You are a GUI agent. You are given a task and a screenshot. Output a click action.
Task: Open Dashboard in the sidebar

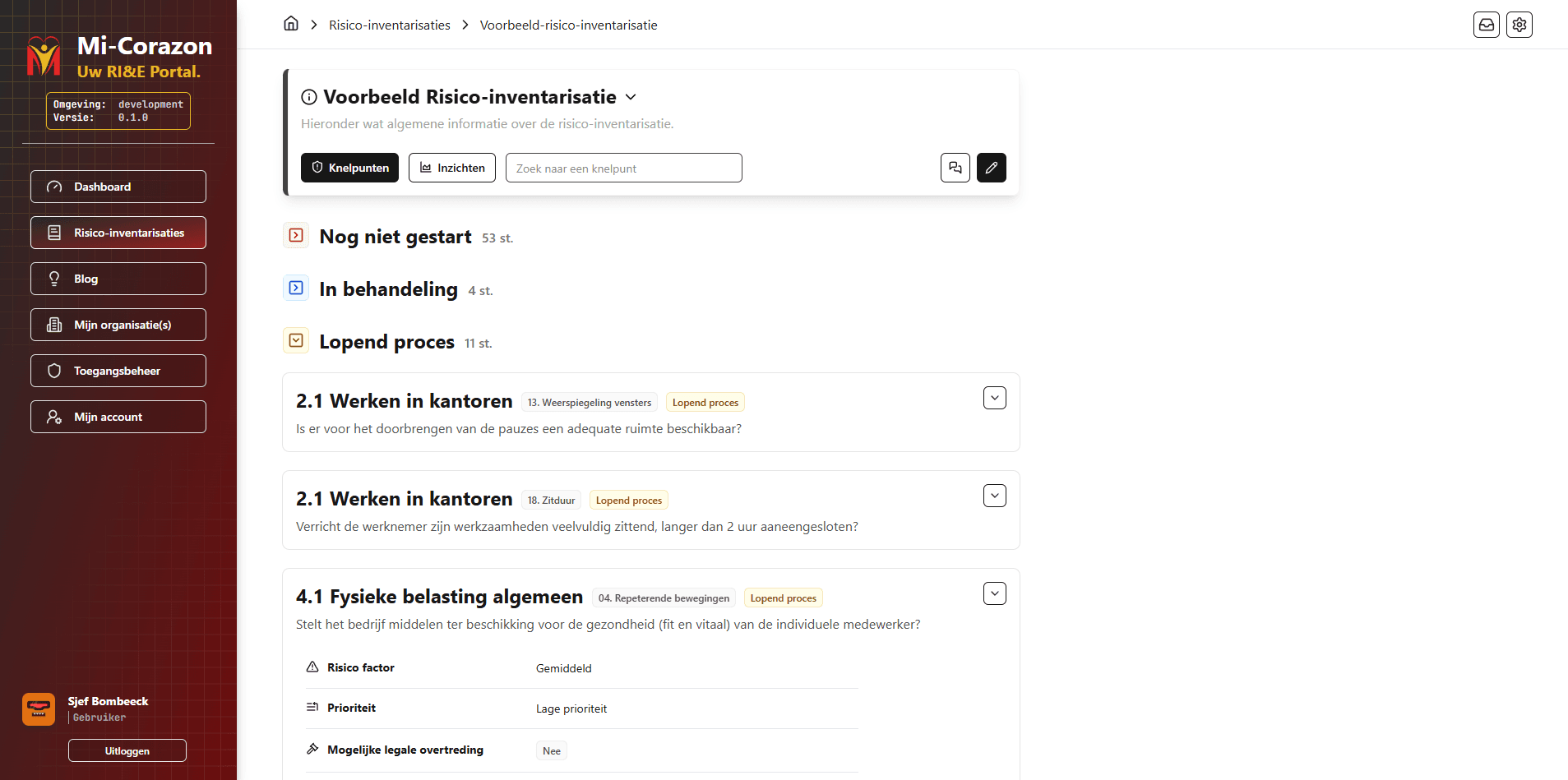coord(118,187)
